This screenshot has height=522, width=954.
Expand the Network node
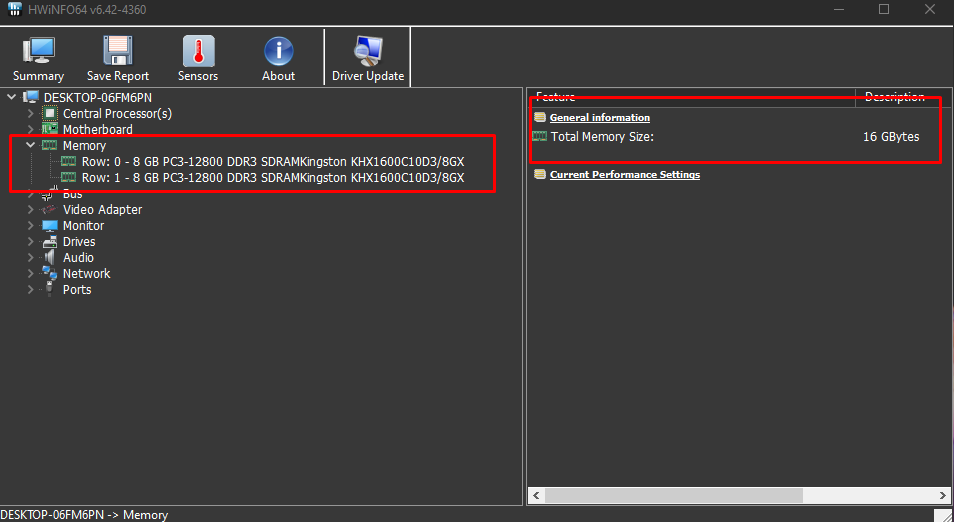click(x=30, y=274)
